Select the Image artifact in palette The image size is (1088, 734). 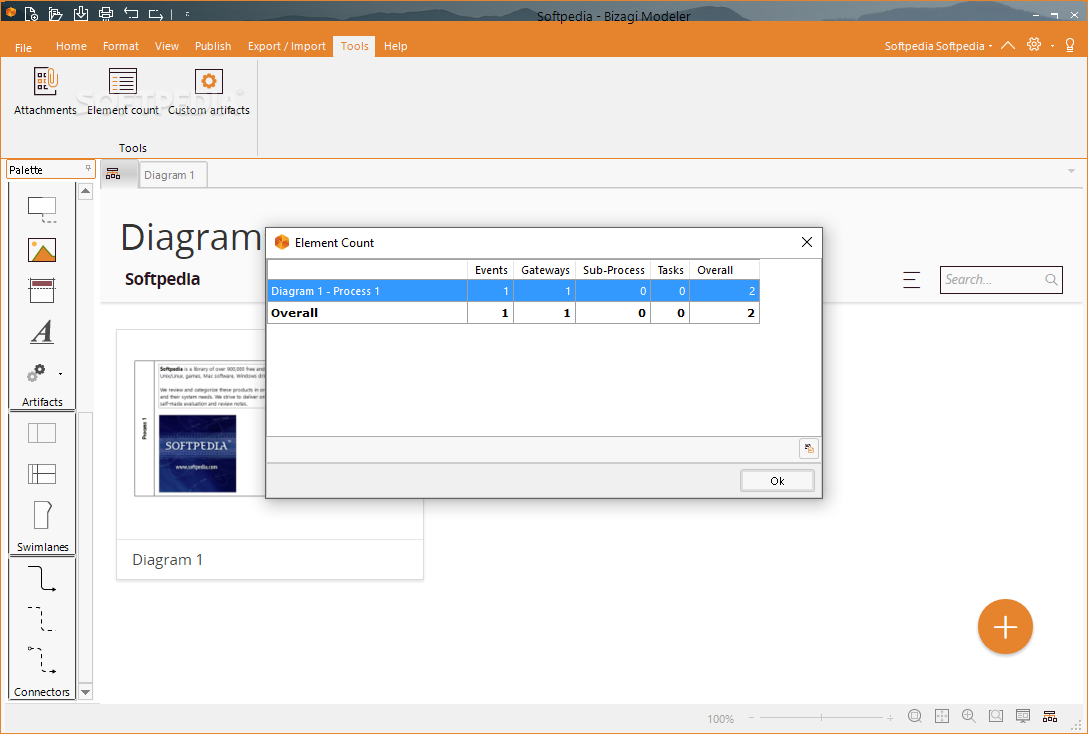click(42, 250)
